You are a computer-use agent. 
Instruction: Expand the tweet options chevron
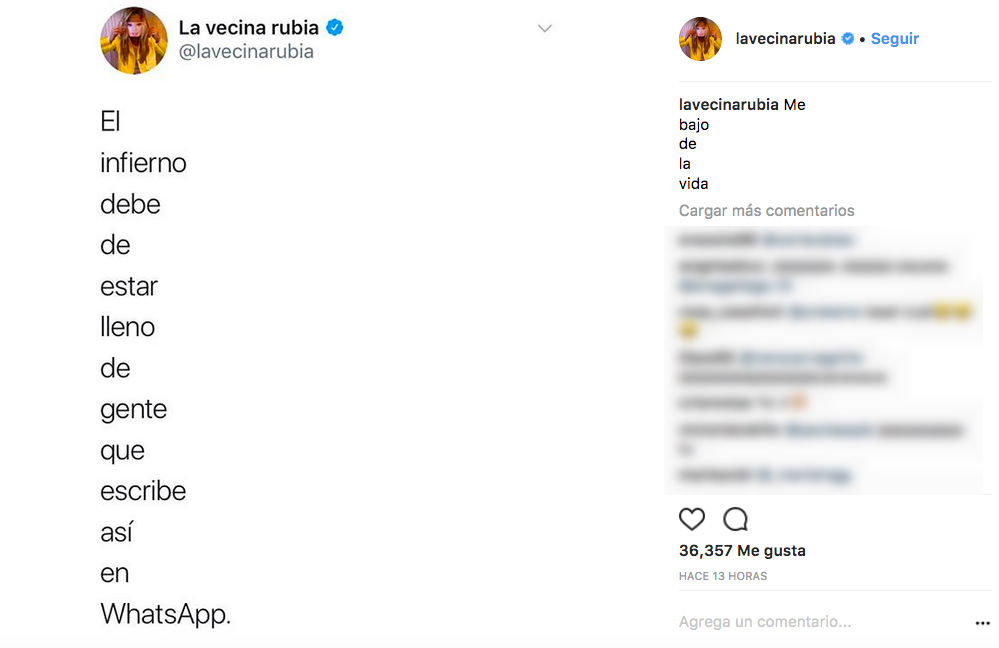coord(545,29)
